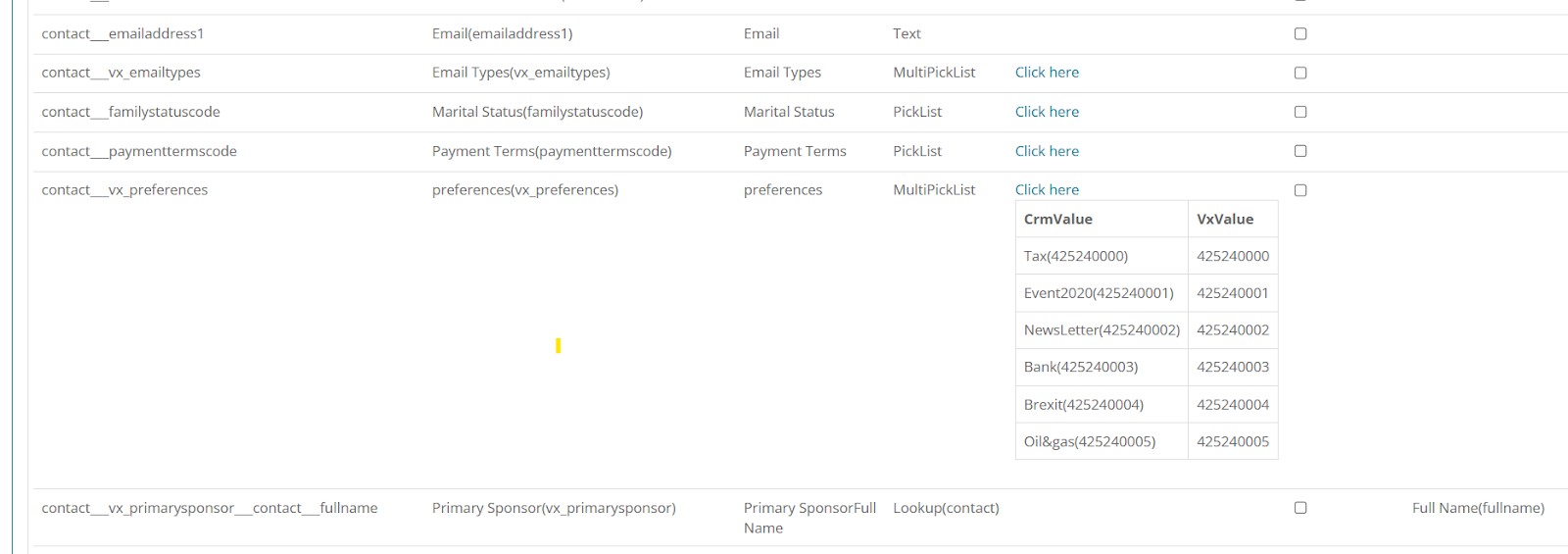Screen dimensions: 1568x554
Task: Collapse preferences Click here picklist values
Action: [x=1047, y=189]
